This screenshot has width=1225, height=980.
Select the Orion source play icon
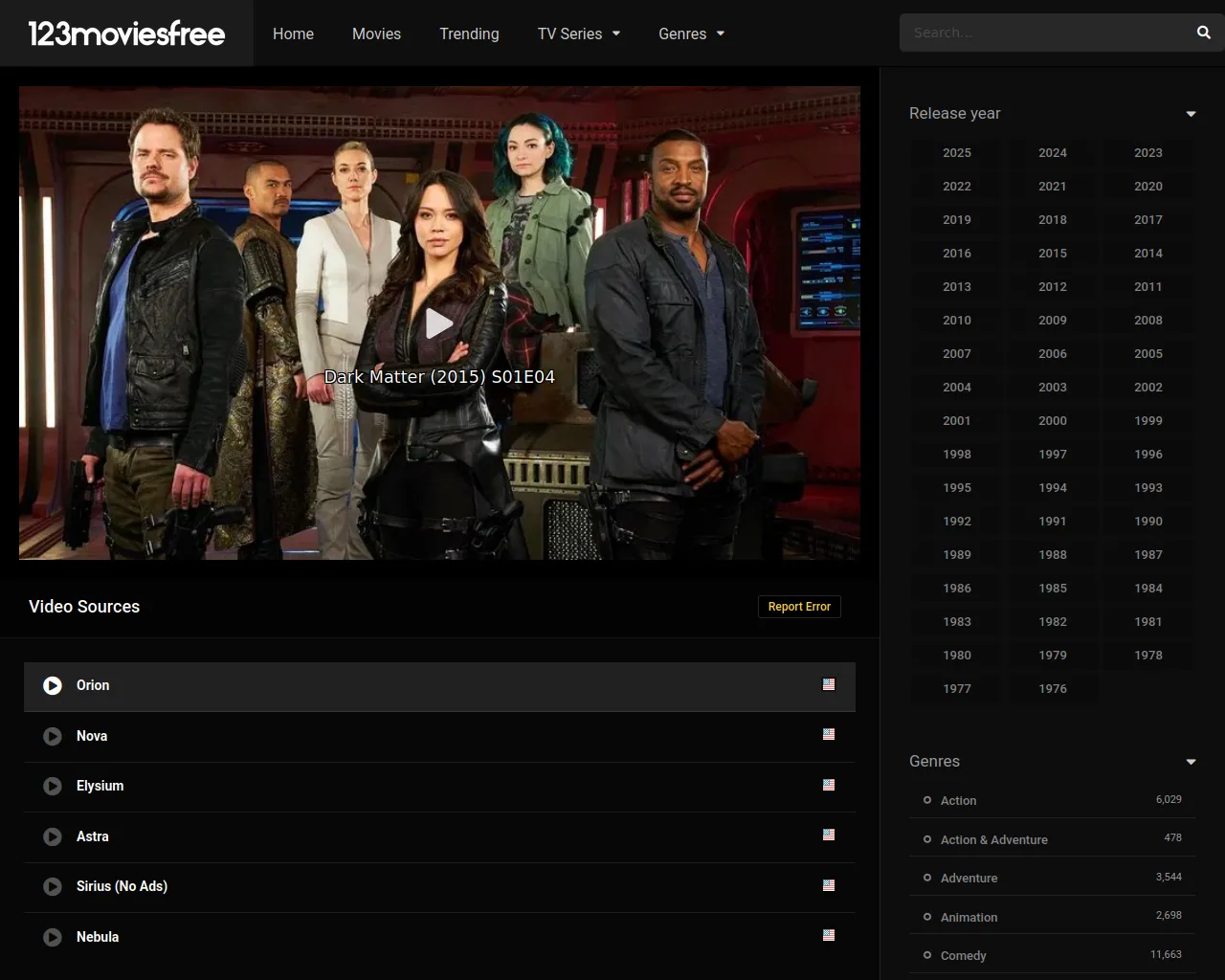[53, 685]
